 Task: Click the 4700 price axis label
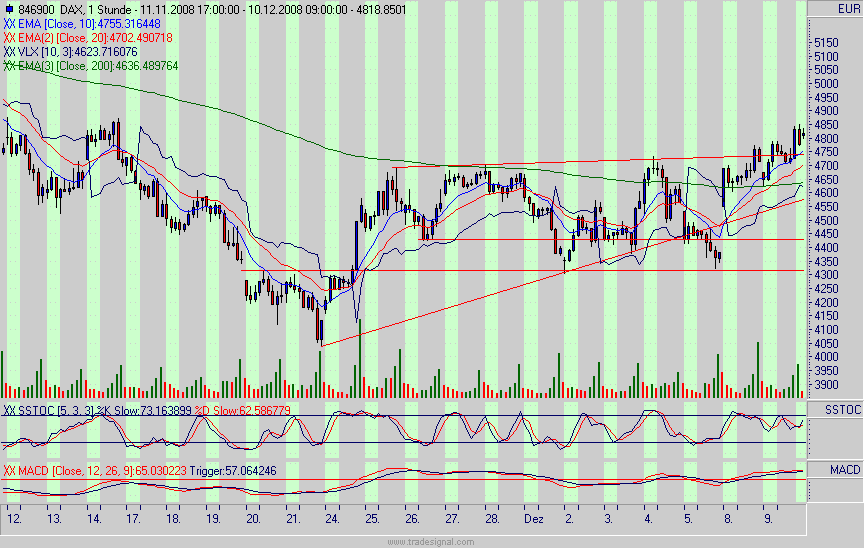(825, 166)
